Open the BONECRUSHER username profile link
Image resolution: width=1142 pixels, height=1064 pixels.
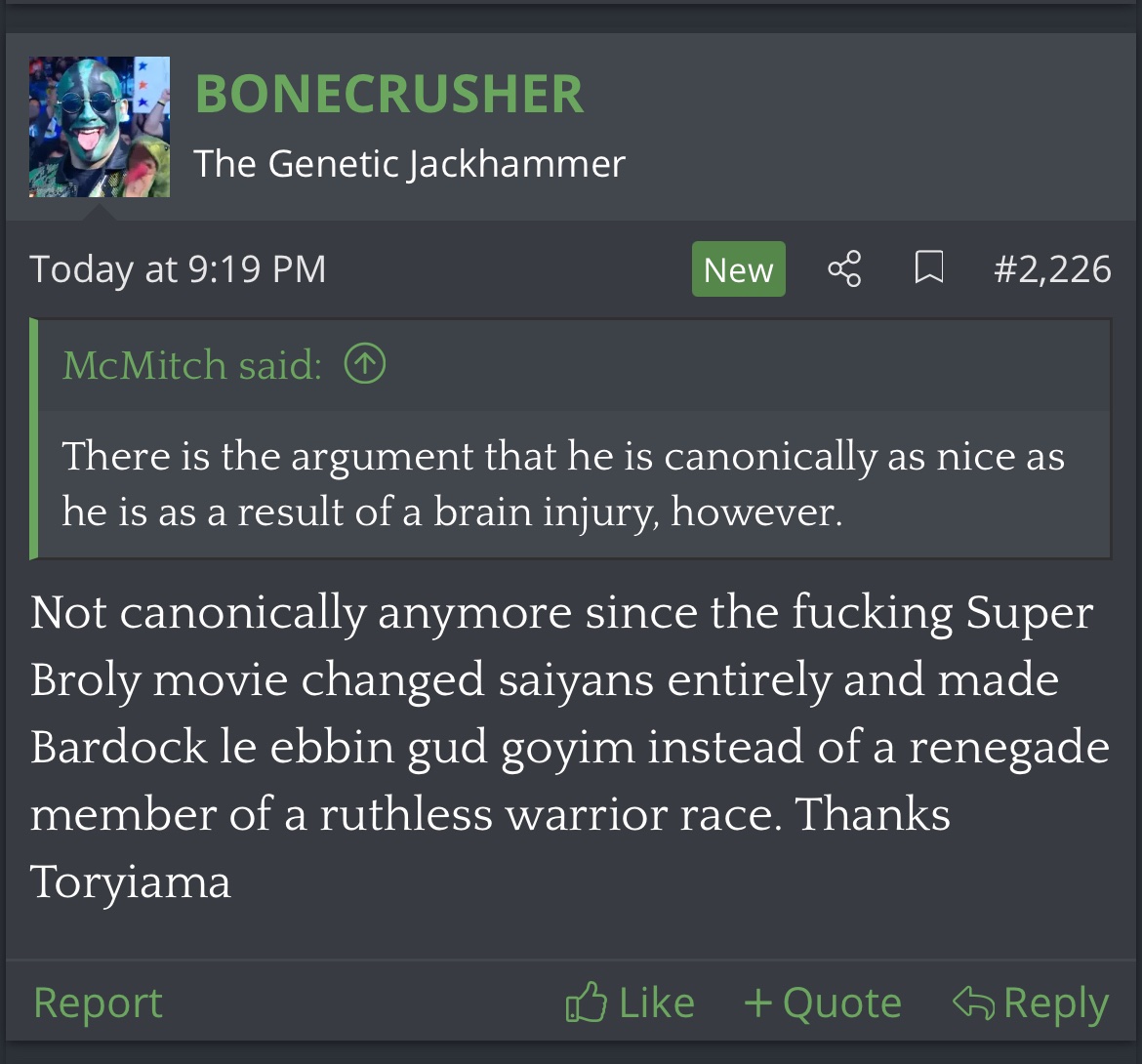tap(389, 94)
